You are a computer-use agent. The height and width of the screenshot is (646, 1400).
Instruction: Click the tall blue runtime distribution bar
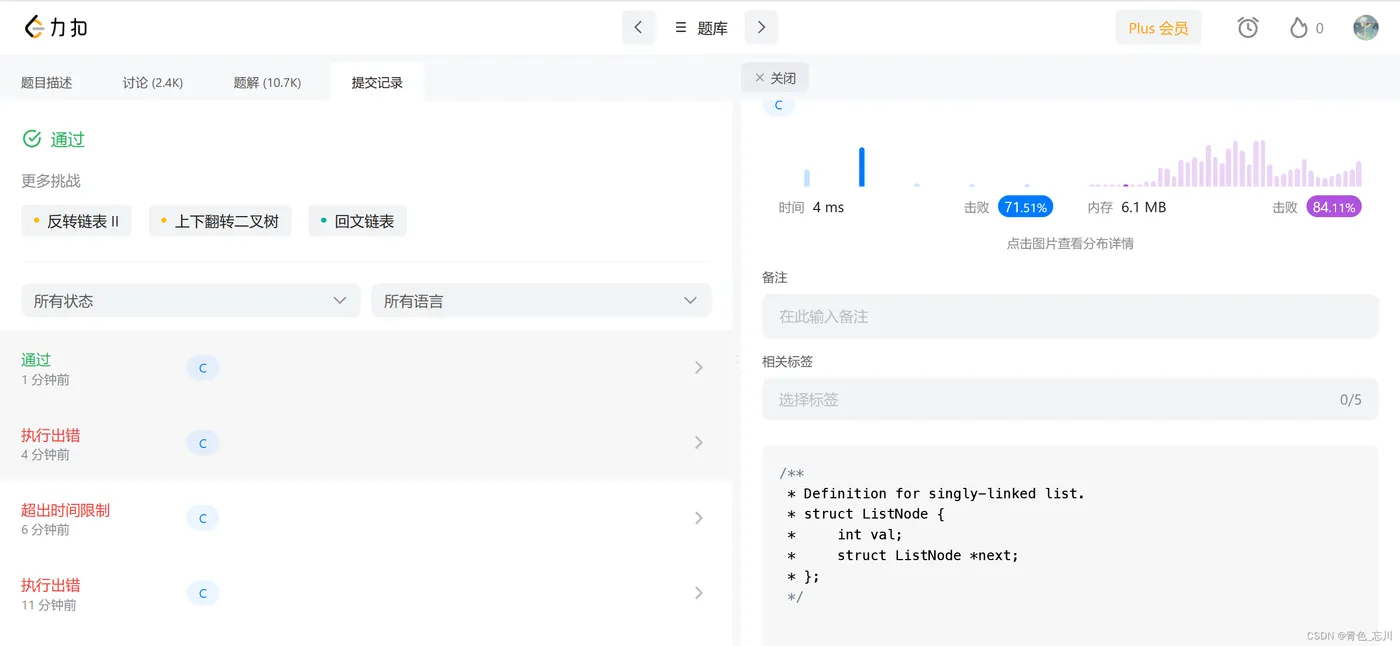862,167
